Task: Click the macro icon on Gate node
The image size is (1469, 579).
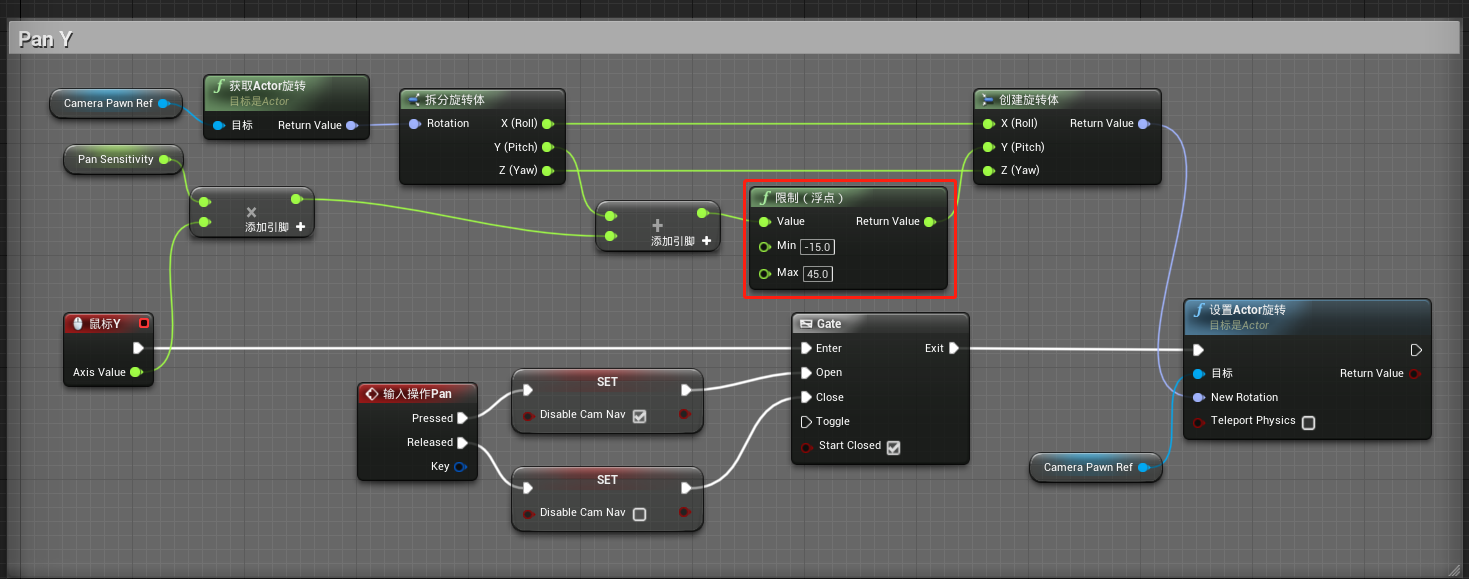Action: (806, 324)
